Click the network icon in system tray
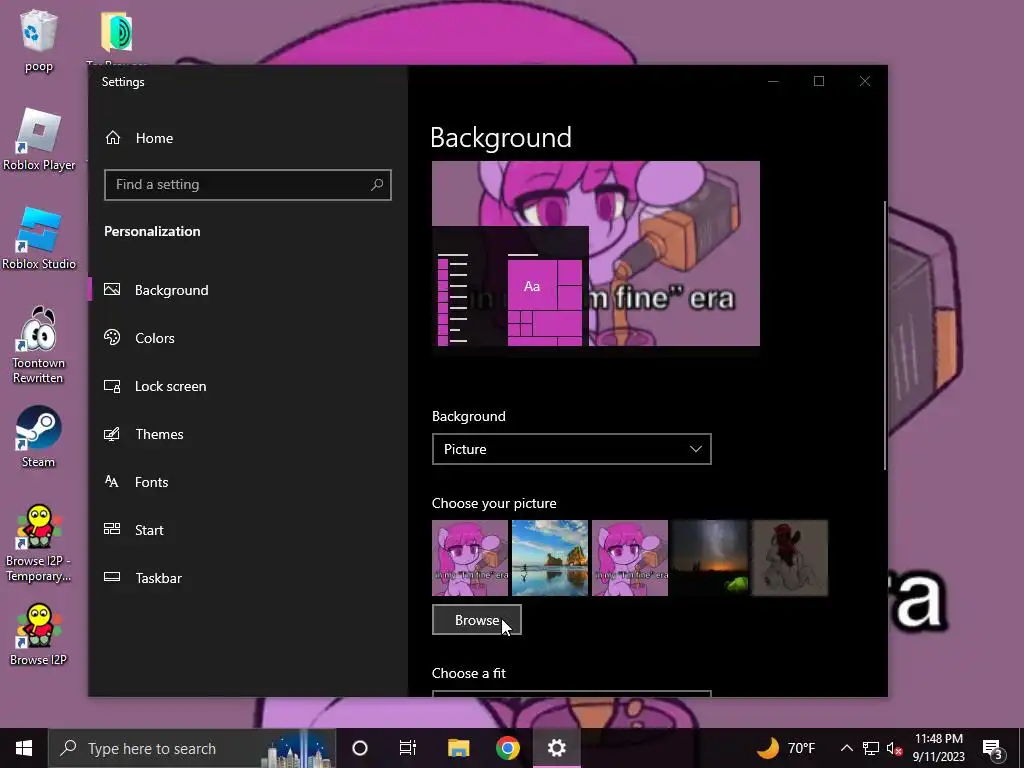The width and height of the screenshot is (1024, 768). pos(871,748)
